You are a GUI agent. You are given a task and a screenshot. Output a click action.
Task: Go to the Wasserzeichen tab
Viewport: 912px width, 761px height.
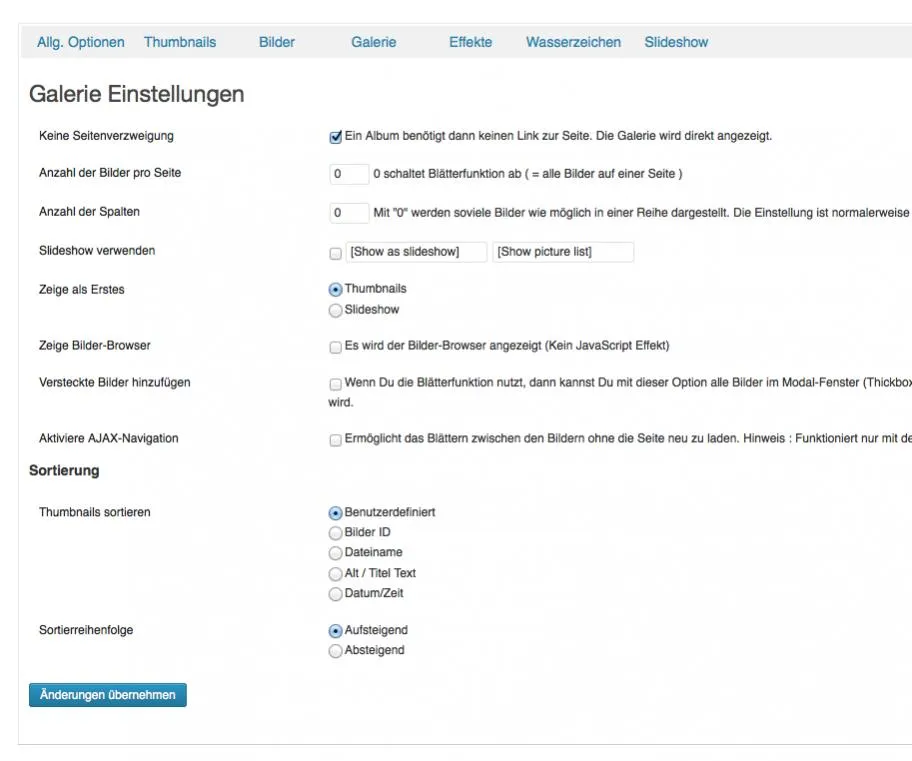click(573, 42)
